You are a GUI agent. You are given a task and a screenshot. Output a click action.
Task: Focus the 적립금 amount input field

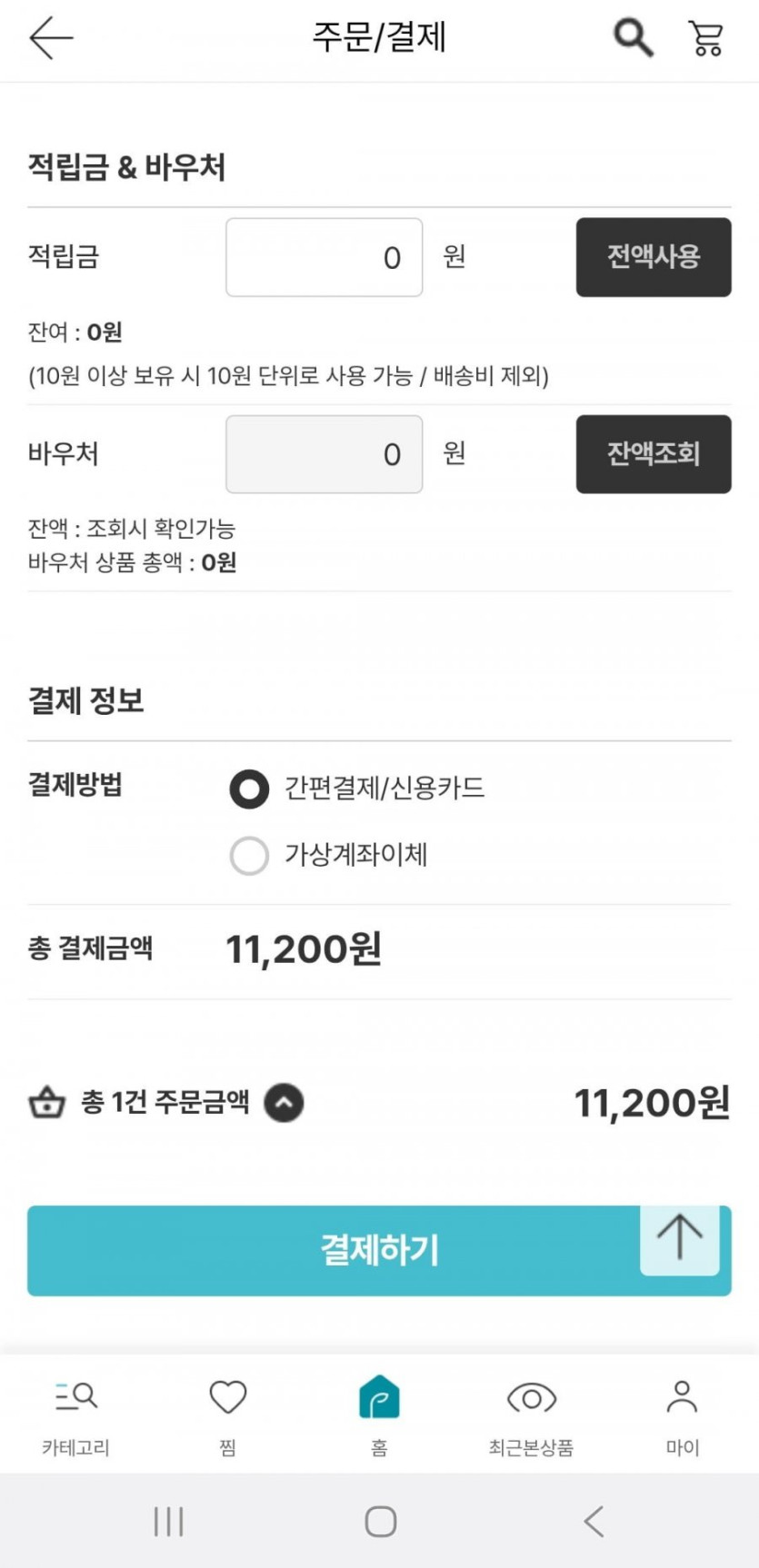point(324,257)
